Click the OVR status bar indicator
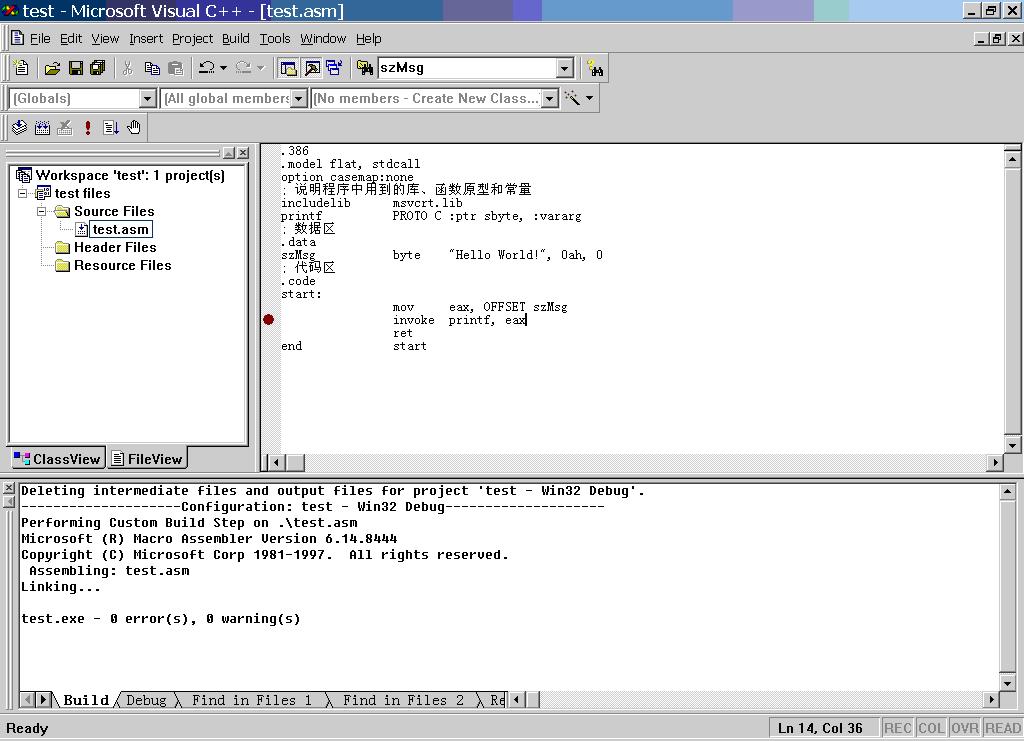This screenshot has height=741, width=1024. click(x=965, y=728)
